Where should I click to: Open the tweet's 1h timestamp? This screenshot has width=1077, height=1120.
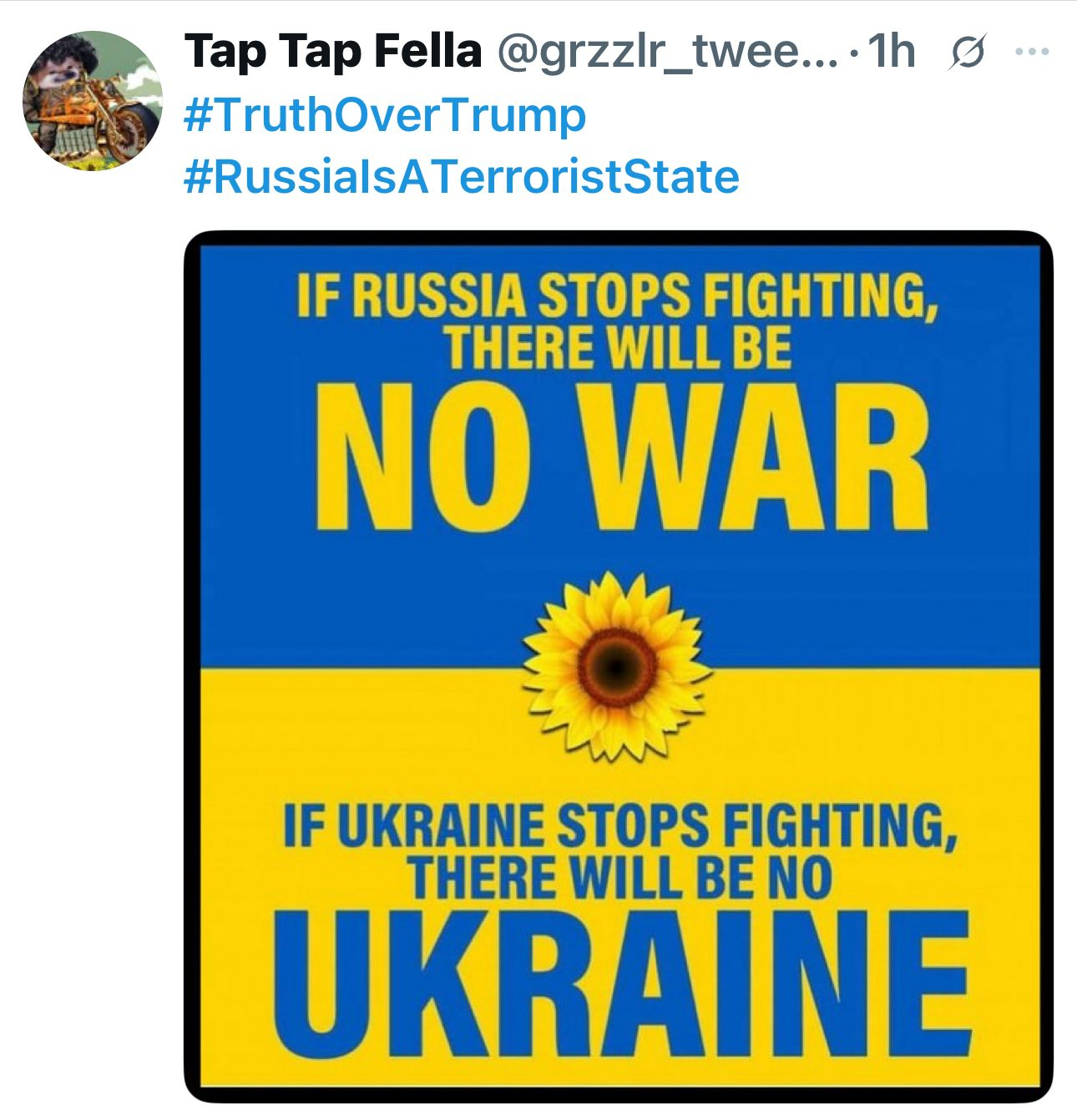[891, 52]
